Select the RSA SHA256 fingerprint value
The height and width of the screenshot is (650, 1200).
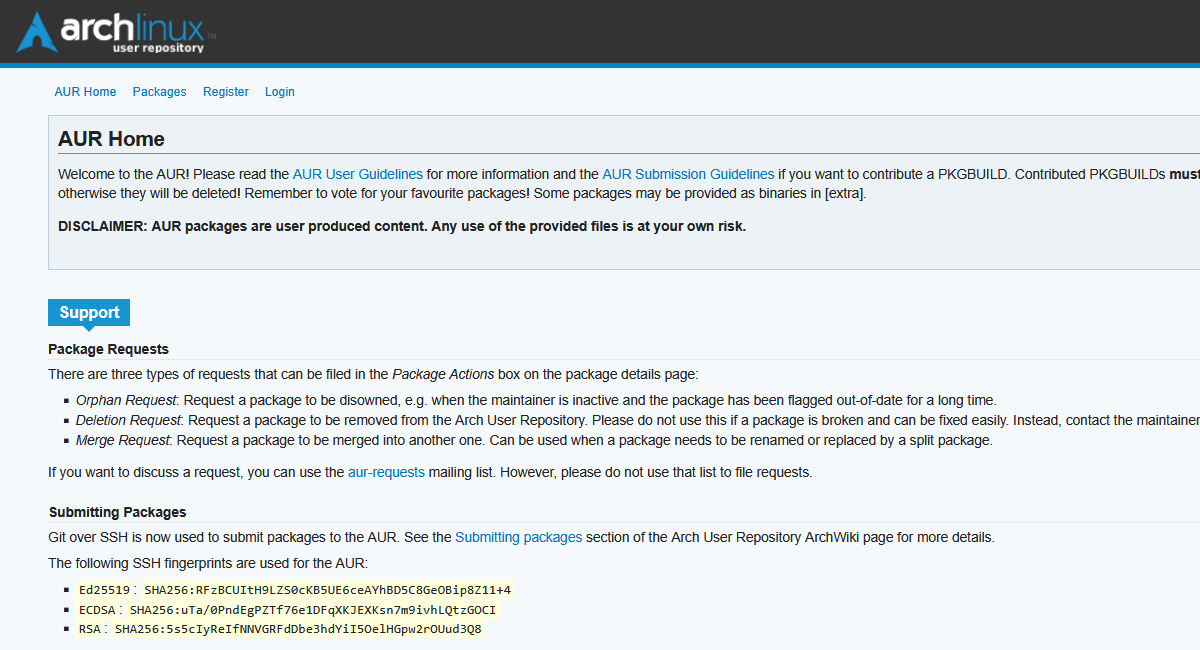(298, 629)
